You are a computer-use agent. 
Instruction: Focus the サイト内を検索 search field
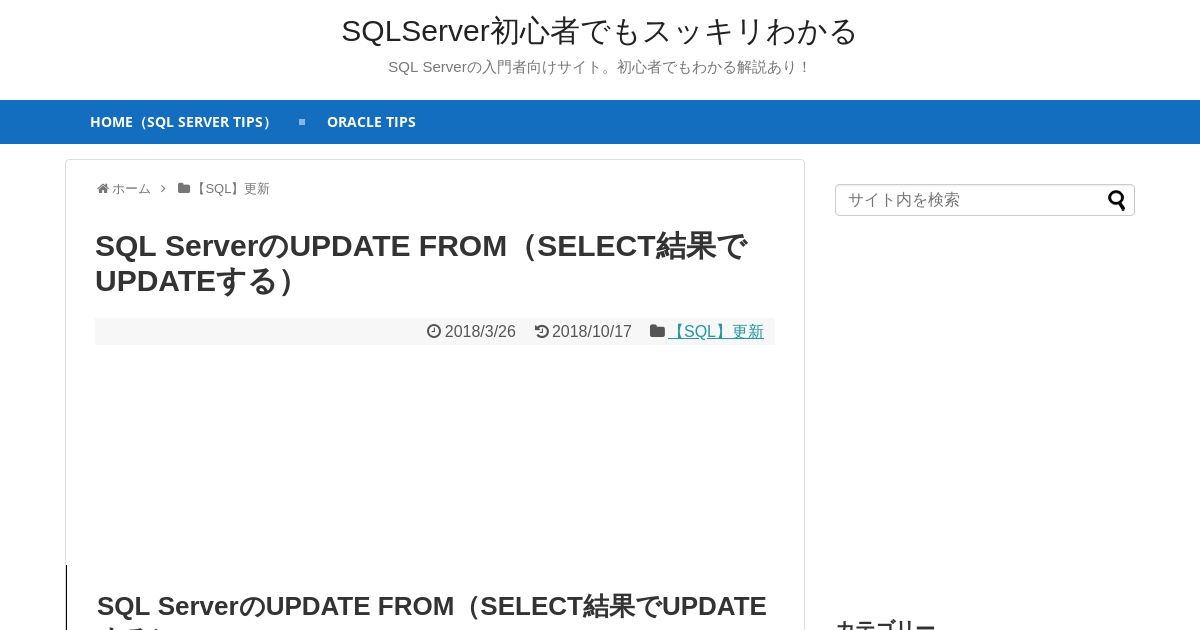pos(970,200)
